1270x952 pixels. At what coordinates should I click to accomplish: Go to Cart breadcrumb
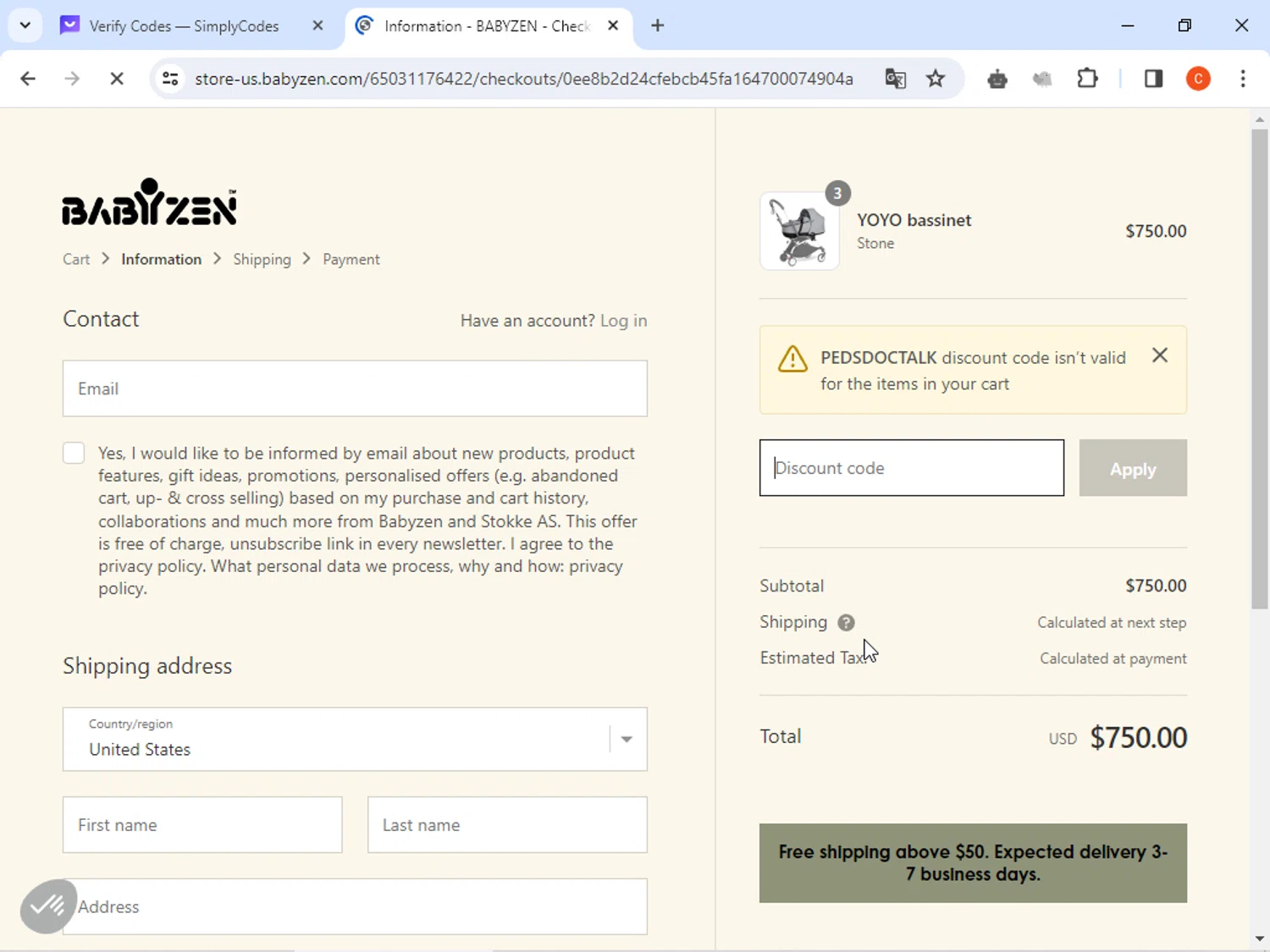(76, 259)
